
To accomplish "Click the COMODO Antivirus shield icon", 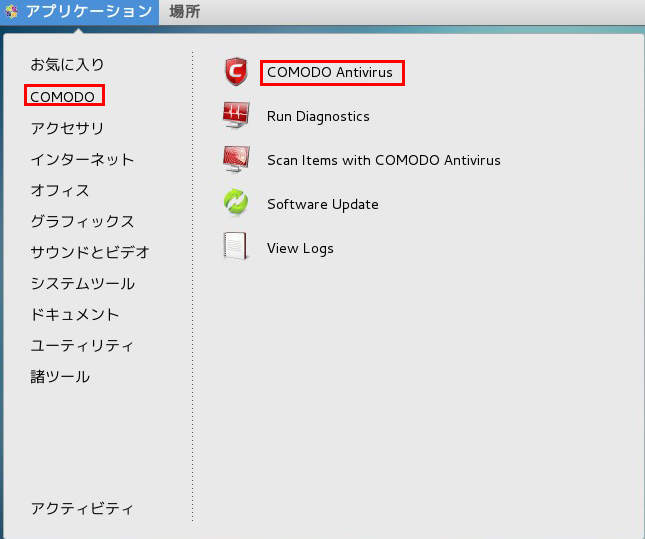I will point(236,72).
